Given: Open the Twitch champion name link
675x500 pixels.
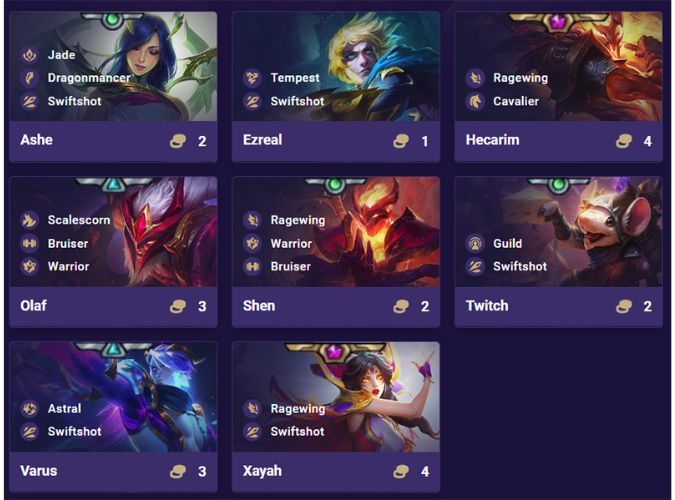Looking at the screenshot, I should (x=487, y=306).
